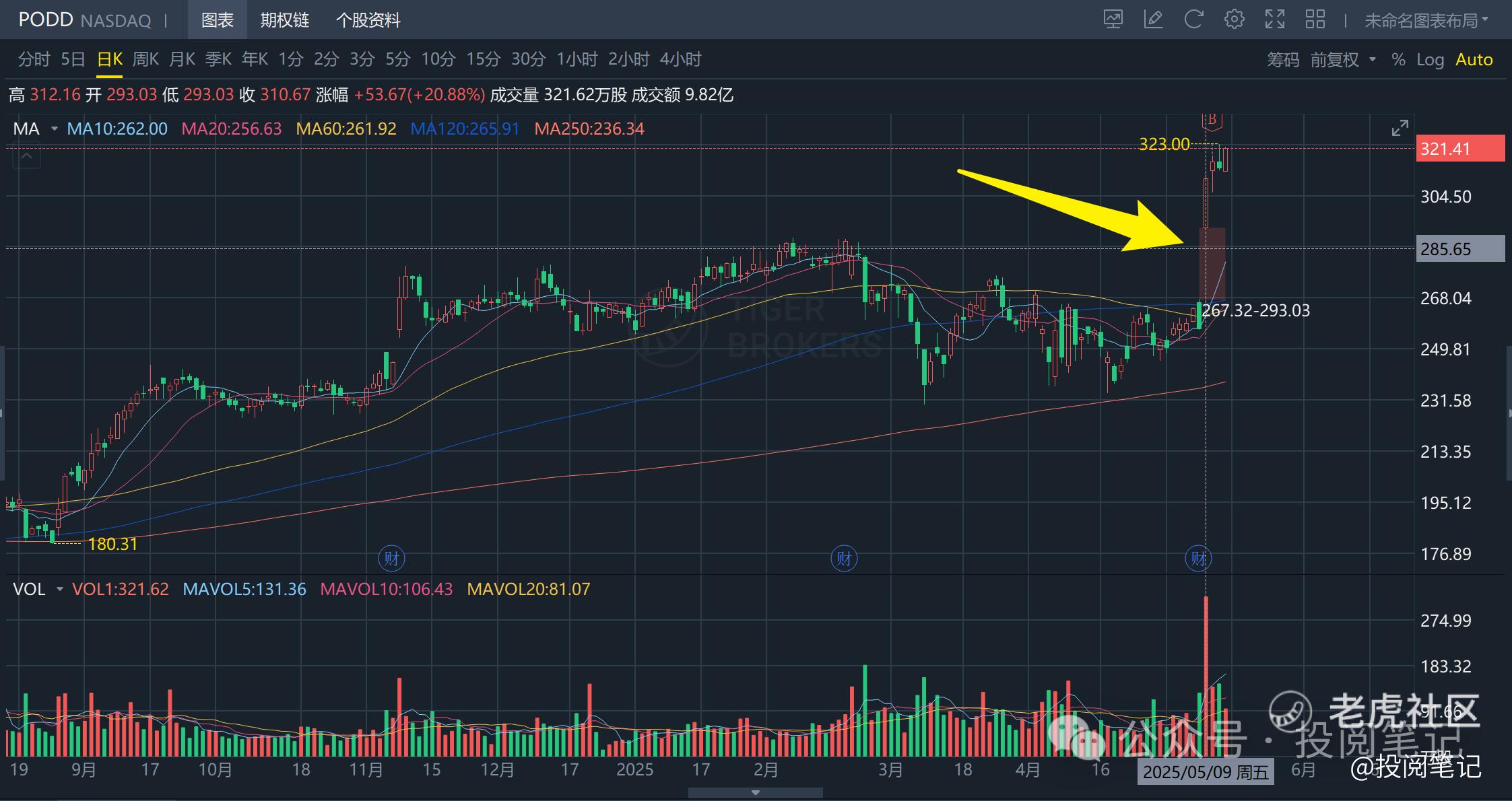Image resolution: width=1512 pixels, height=801 pixels.
Task: Open the multi-chart grid layout icon
Action: (1315, 20)
